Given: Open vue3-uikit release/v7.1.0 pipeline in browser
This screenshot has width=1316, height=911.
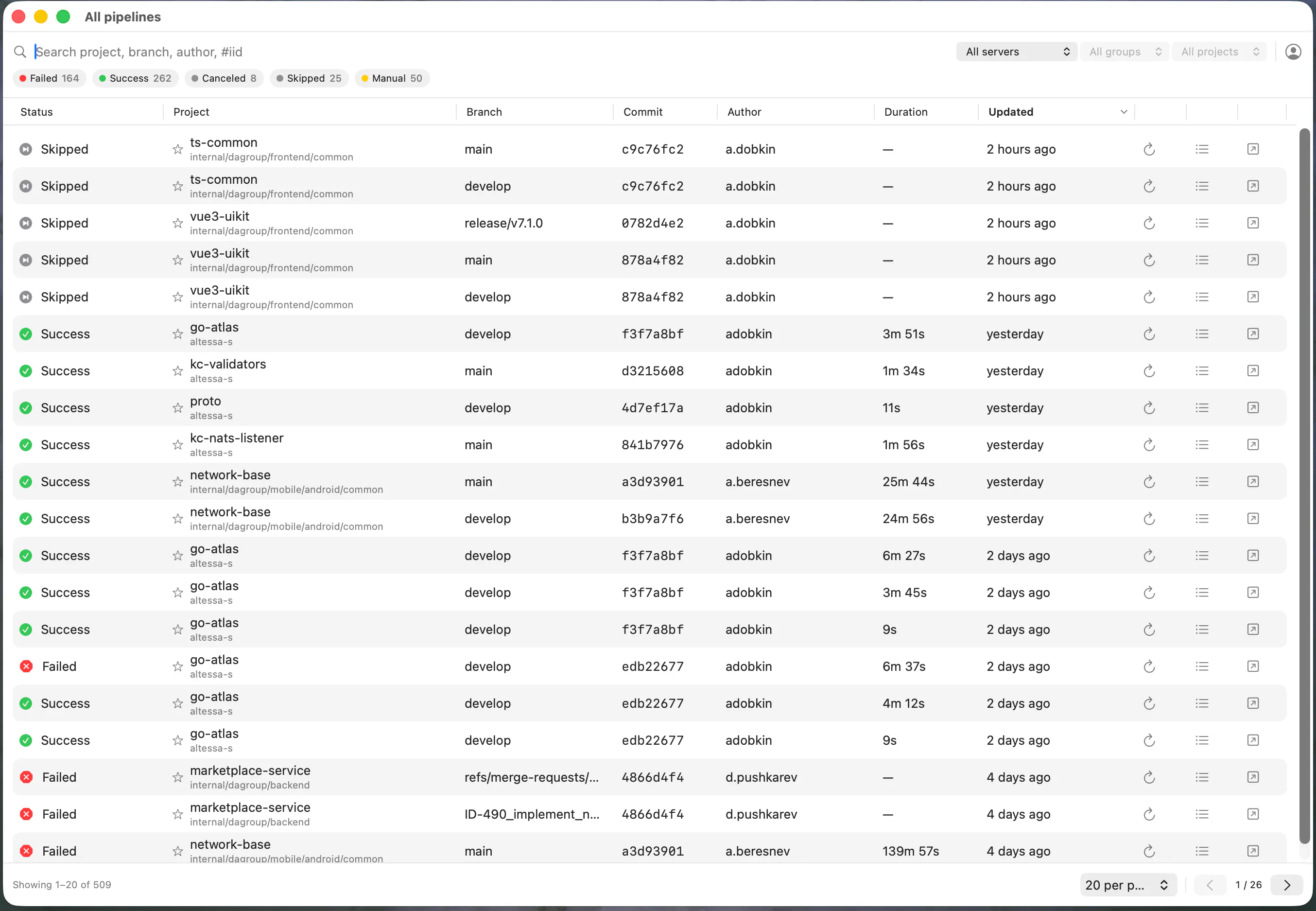Looking at the screenshot, I should pyautogui.click(x=1253, y=223).
